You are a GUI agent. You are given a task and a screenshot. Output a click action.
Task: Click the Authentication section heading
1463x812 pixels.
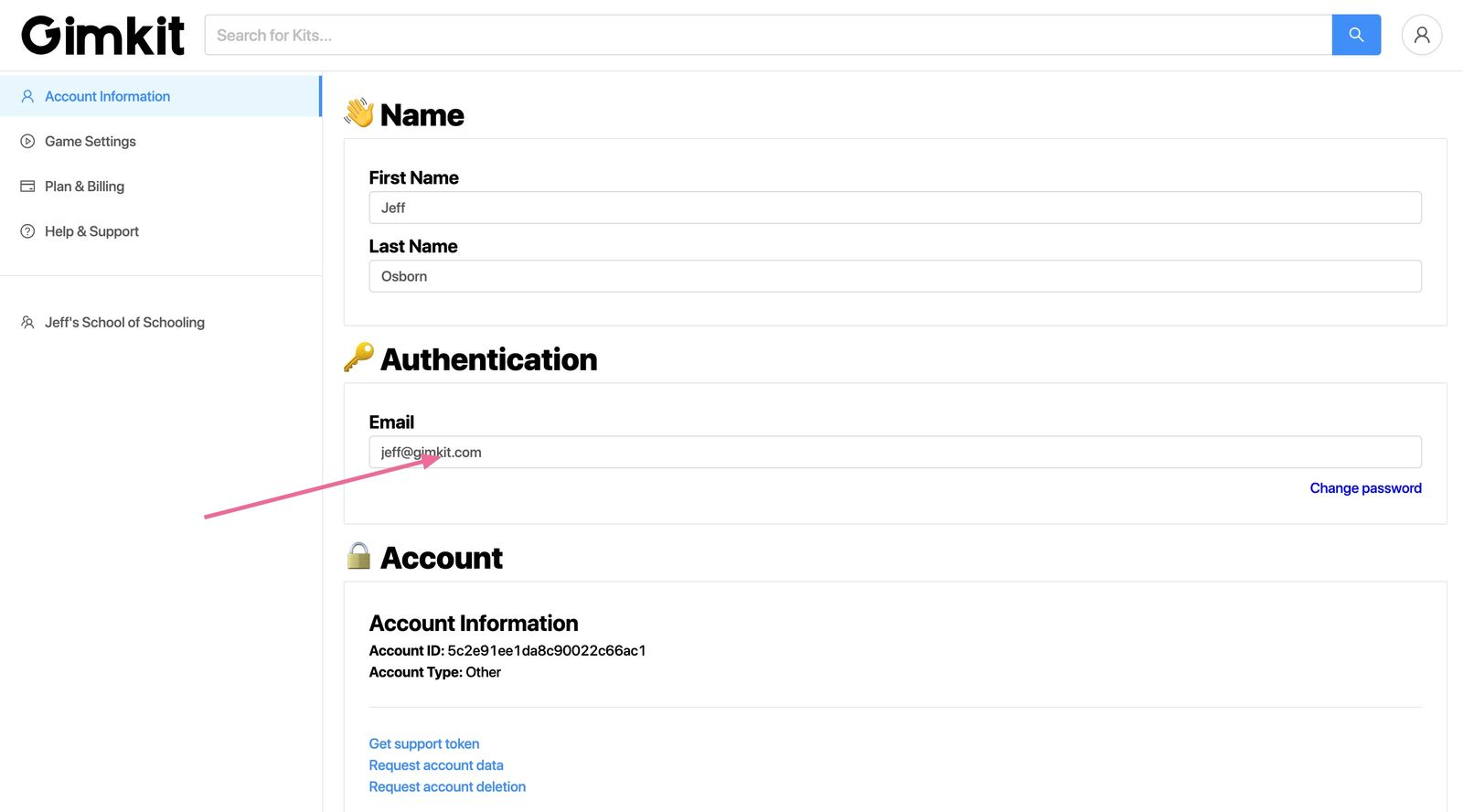[488, 359]
